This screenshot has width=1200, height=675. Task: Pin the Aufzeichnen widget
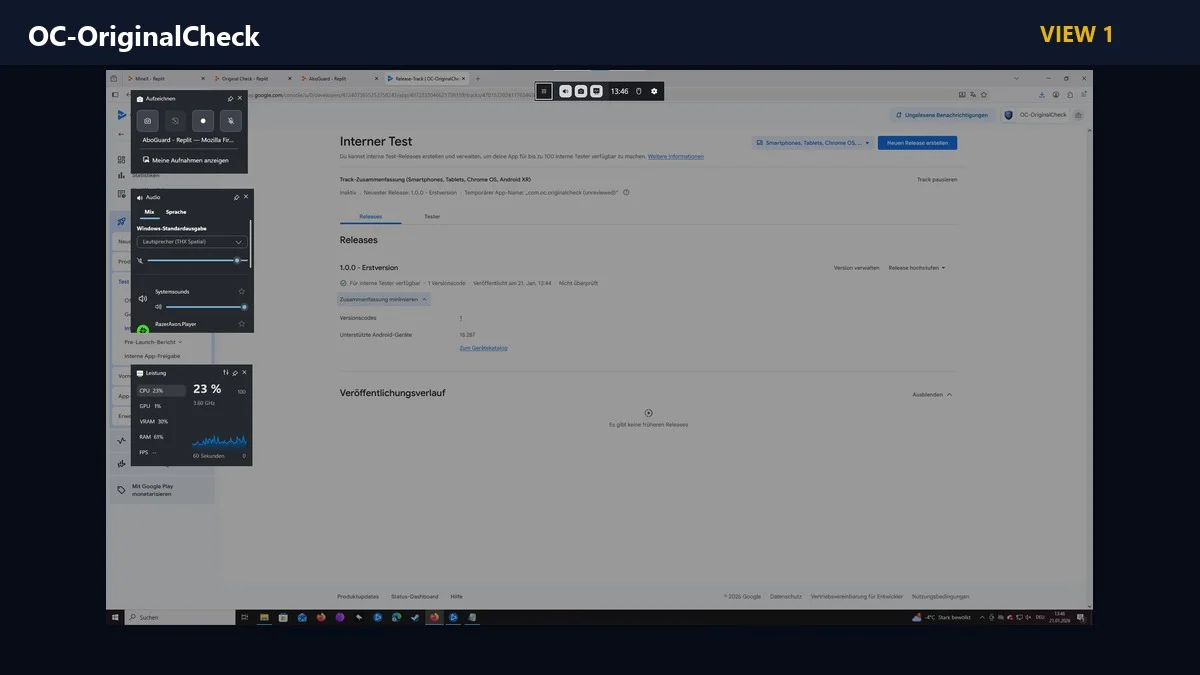coord(230,98)
